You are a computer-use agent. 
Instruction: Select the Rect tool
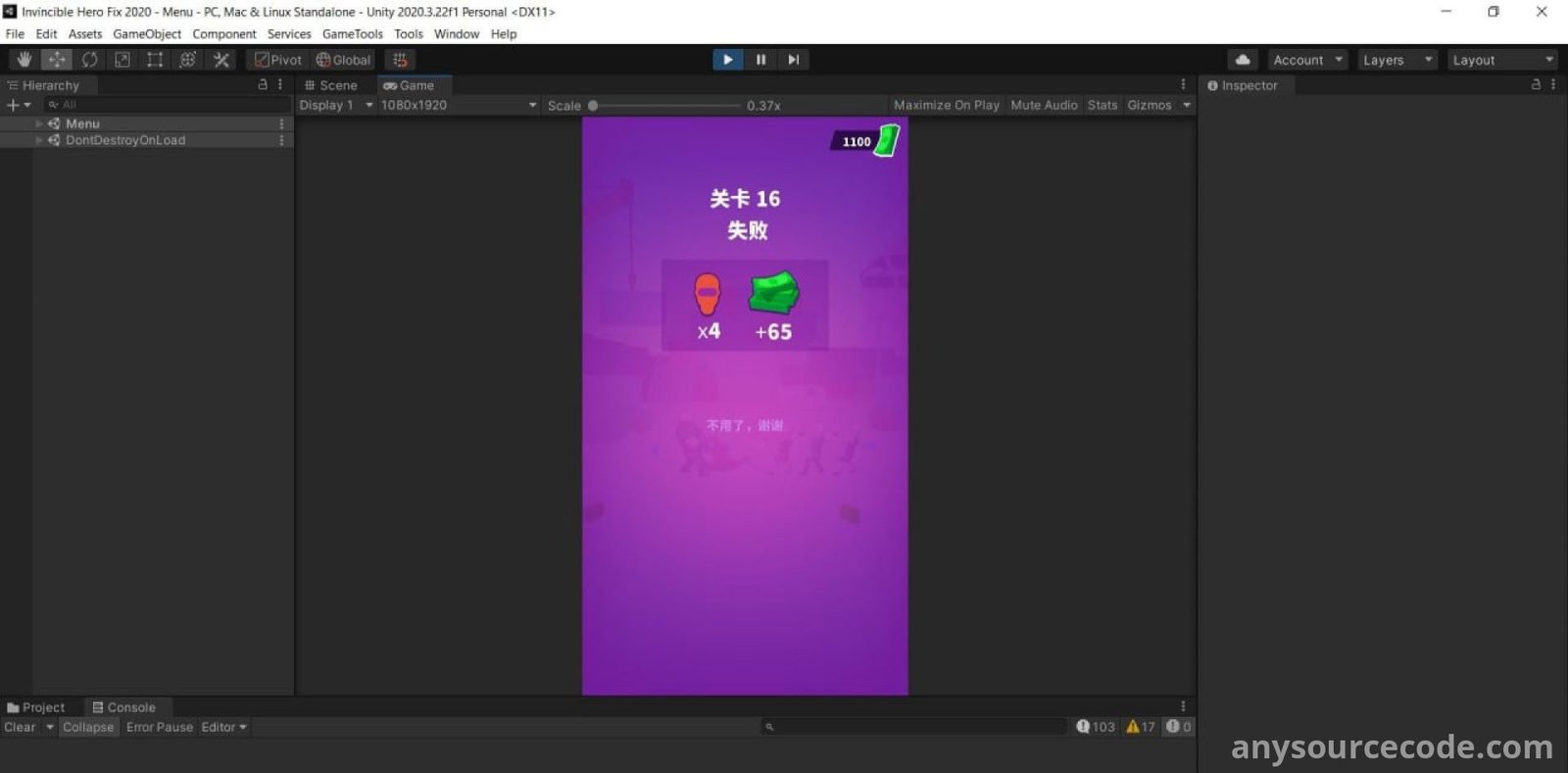[155, 60]
